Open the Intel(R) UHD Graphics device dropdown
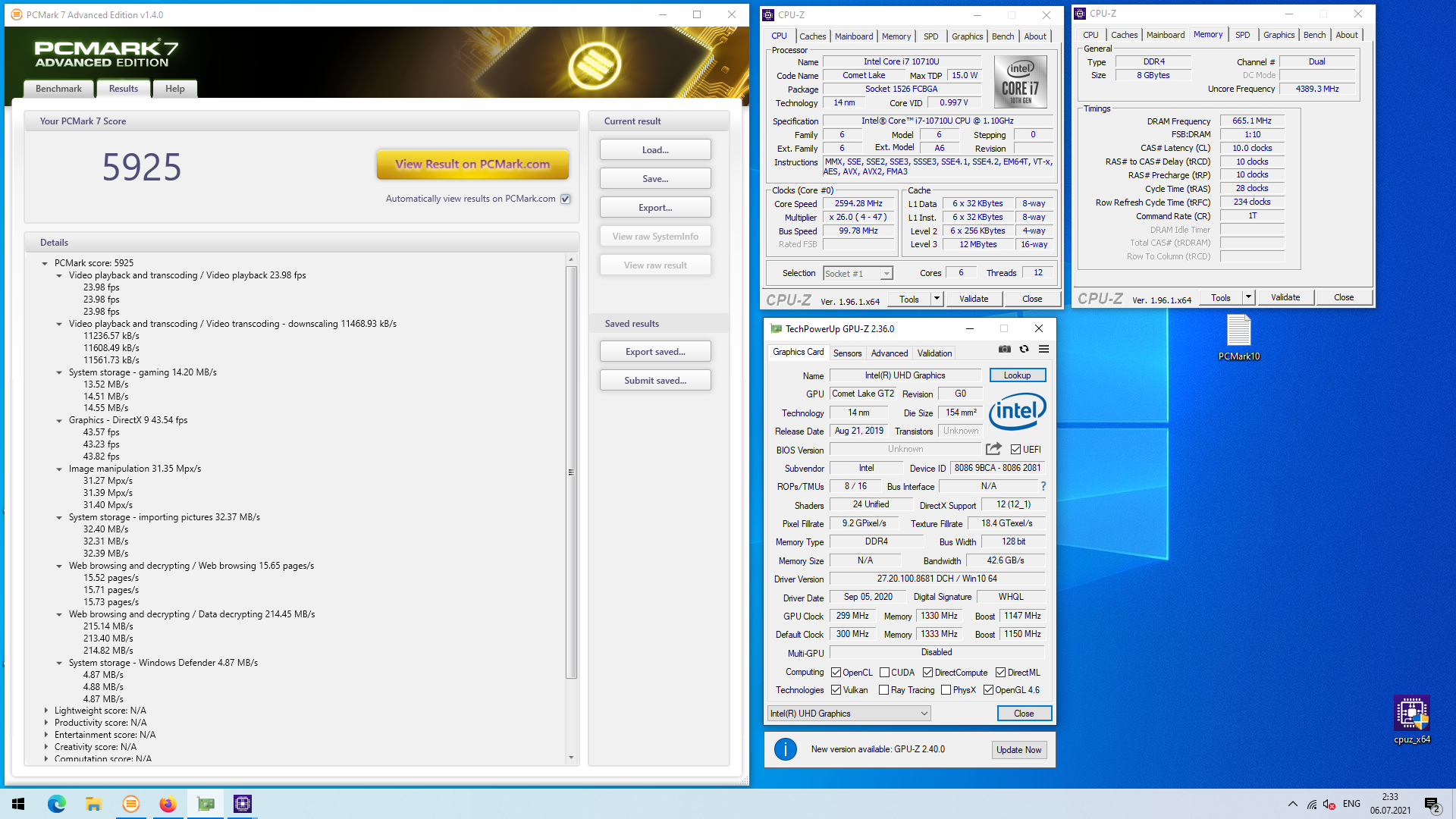 [849, 713]
